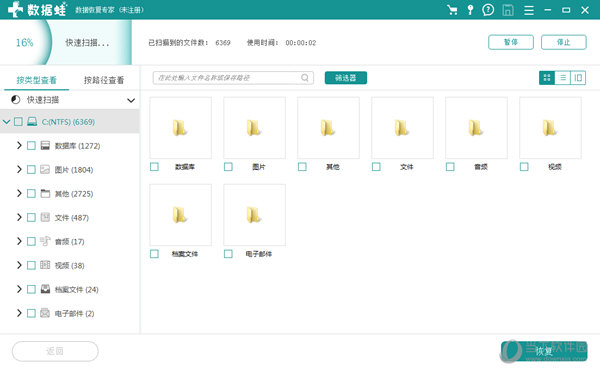The width and height of the screenshot is (600, 375).
Task: Open the 电子邮件 folder thumbnail
Action: [254, 215]
